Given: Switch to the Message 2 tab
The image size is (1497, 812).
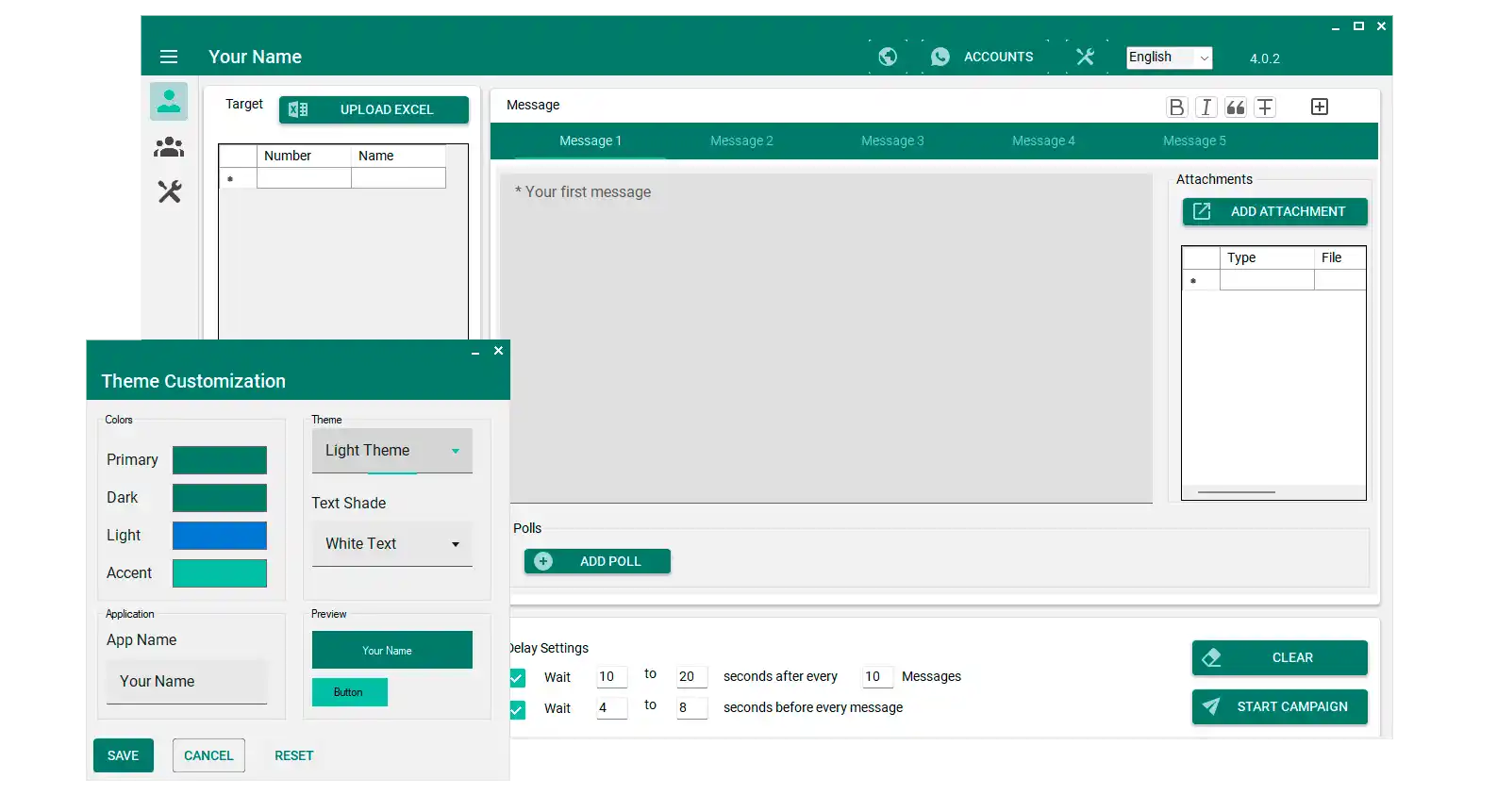Looking at the screenshot, I should point(741,141).
